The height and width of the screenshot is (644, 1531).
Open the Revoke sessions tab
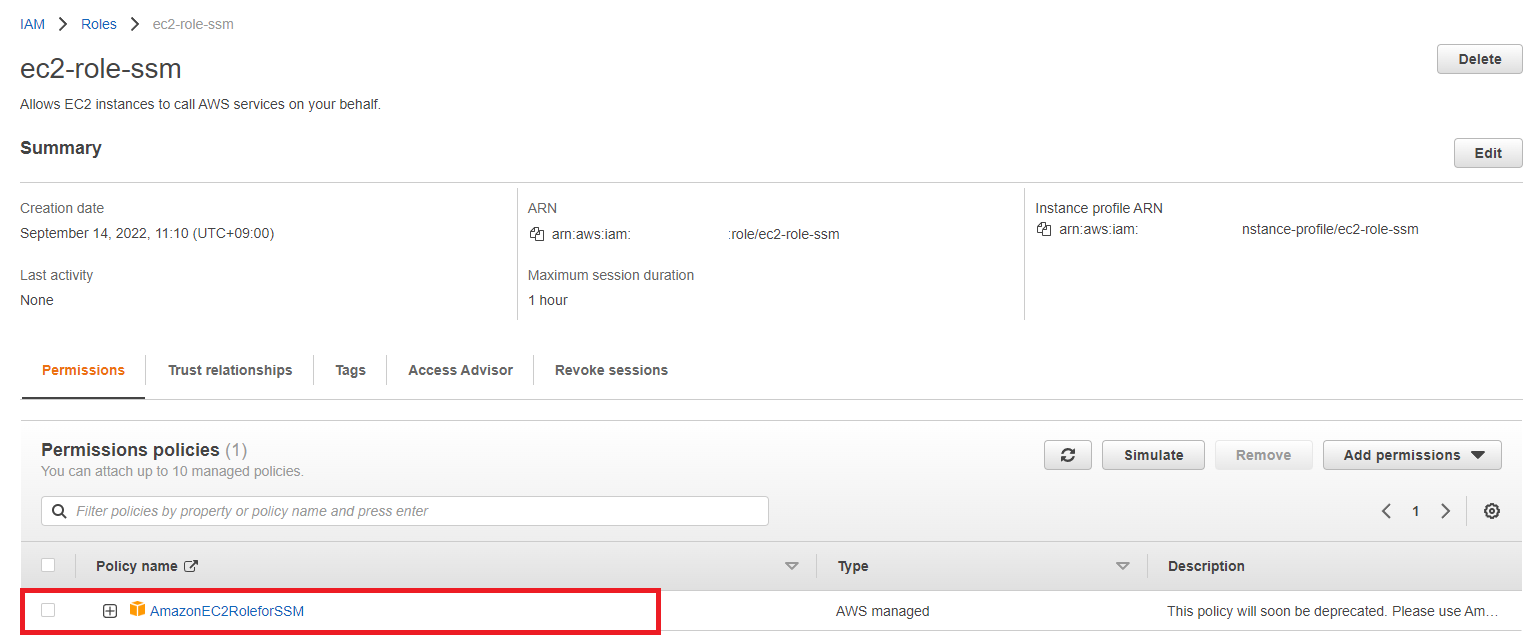[x=611, y=370]
